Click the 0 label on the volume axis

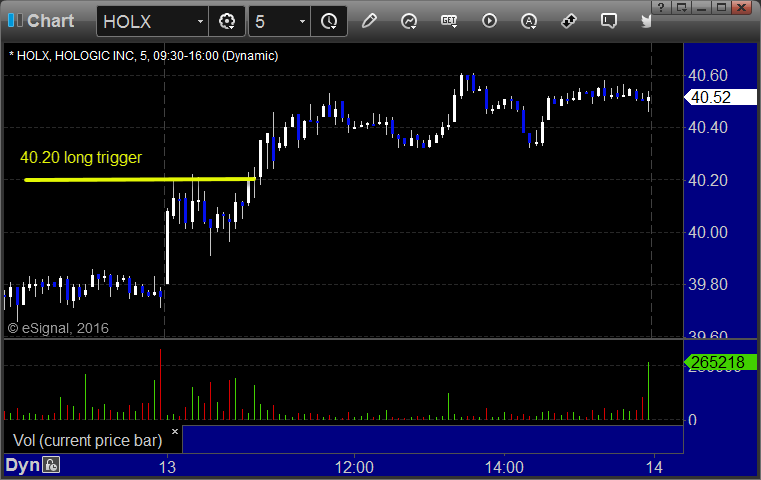coord(693,420)
